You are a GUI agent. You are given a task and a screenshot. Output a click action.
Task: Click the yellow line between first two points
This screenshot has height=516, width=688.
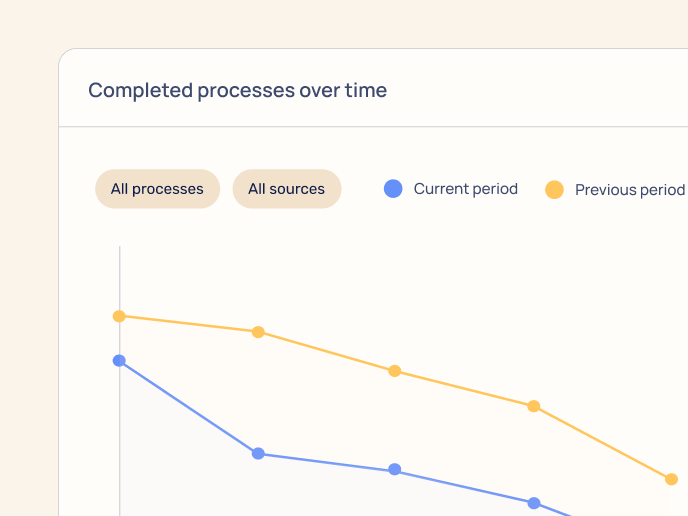coord(188,324)
